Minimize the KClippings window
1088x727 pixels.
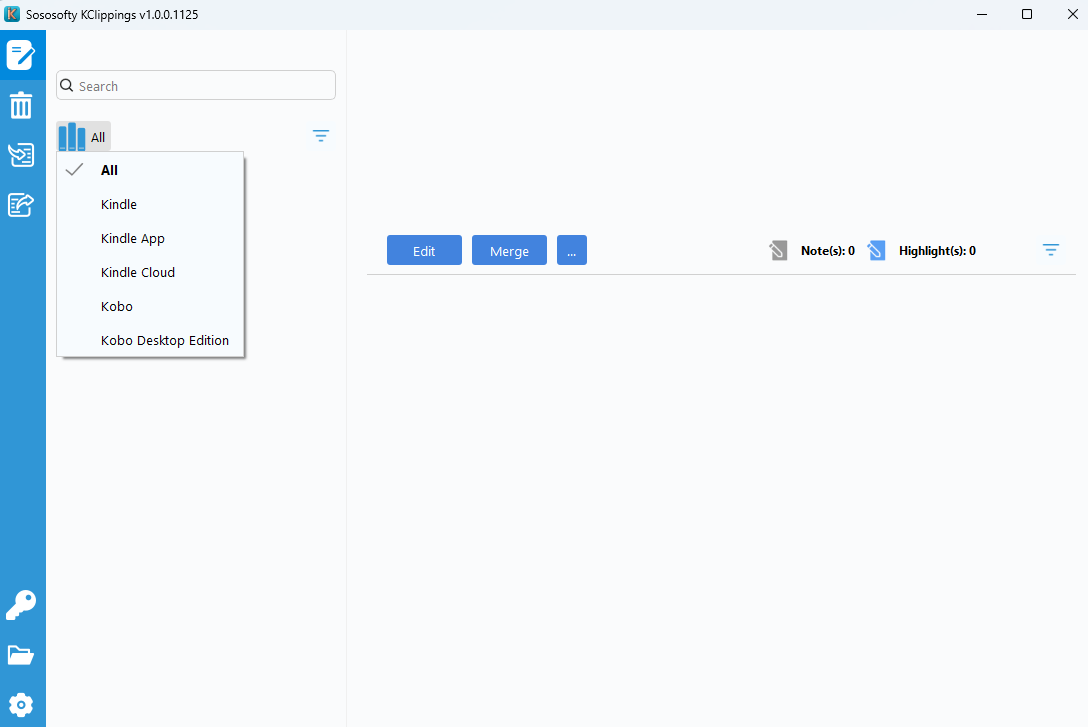click(x=982, y=14)
